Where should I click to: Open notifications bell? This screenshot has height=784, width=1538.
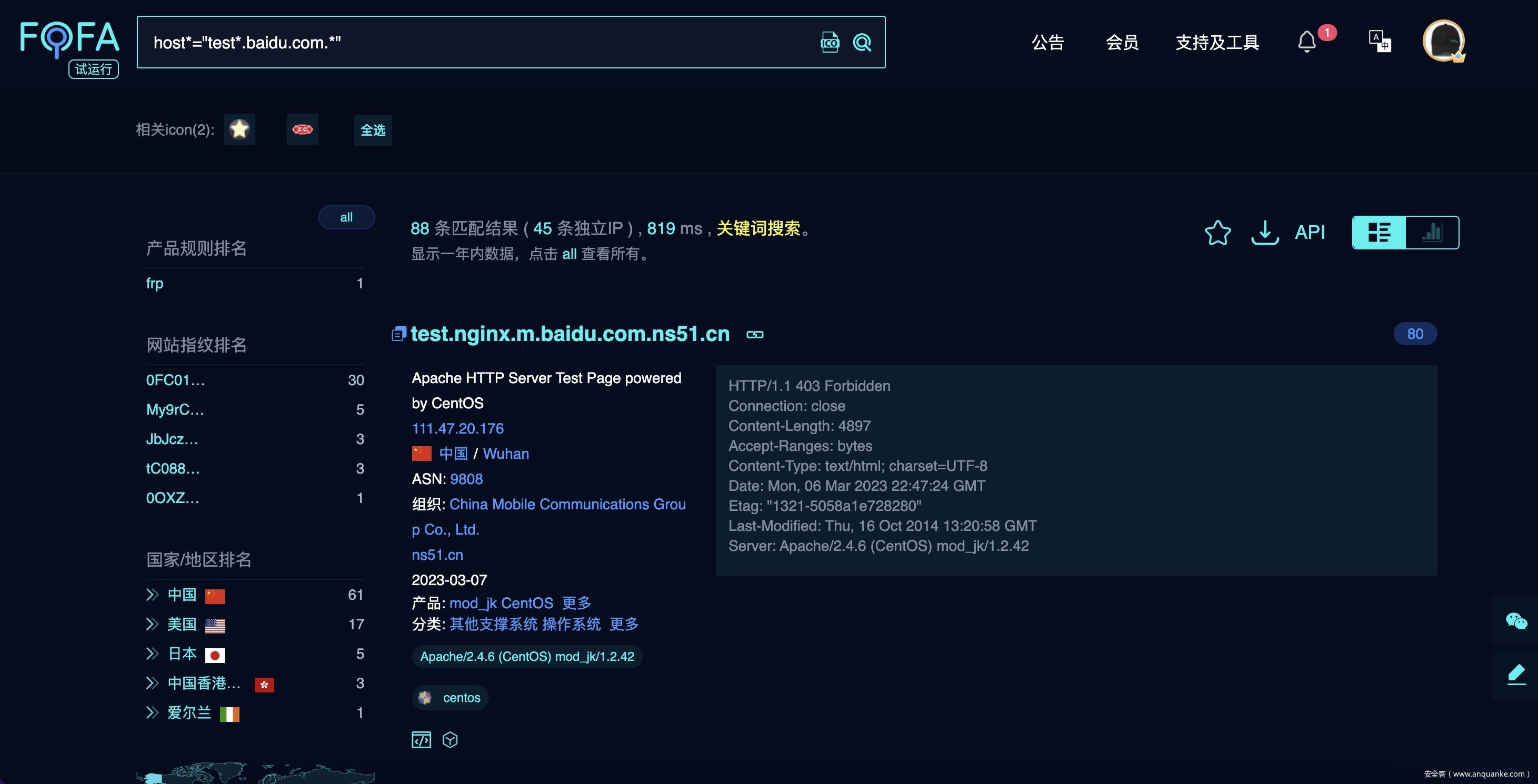point(1307,42)
